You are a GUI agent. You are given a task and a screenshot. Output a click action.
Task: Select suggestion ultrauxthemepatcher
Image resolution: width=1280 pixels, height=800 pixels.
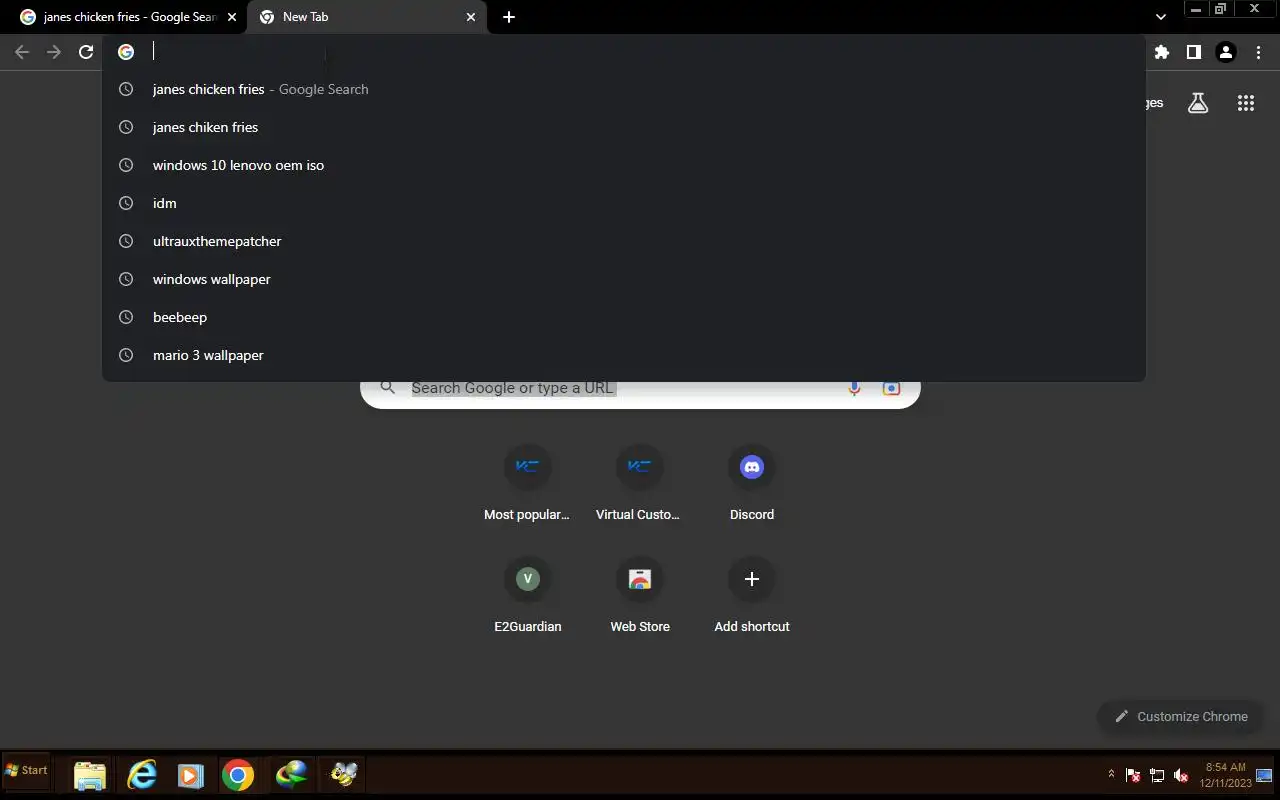point(624,241)
